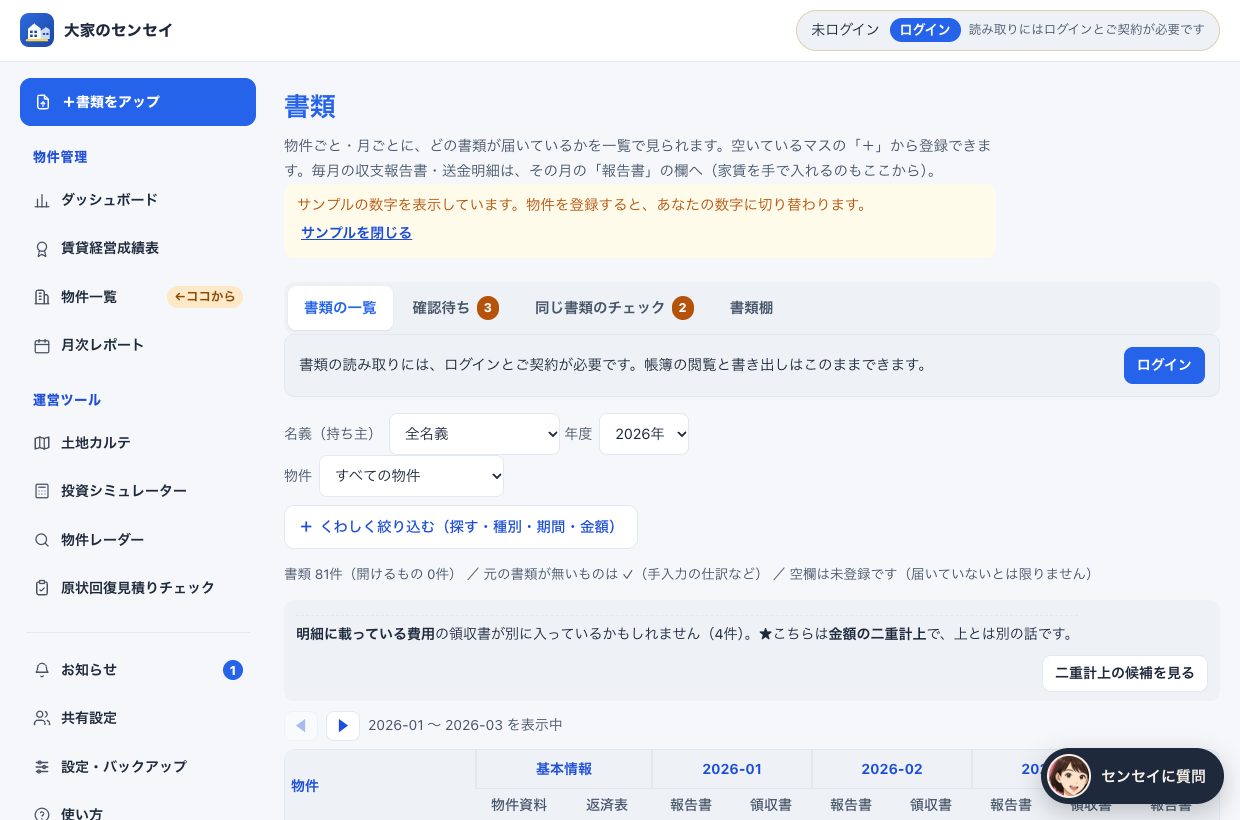Click the 同じ書類のチェック count badge 2
This screenshot has width=1240, height=820.
(683, 308)
